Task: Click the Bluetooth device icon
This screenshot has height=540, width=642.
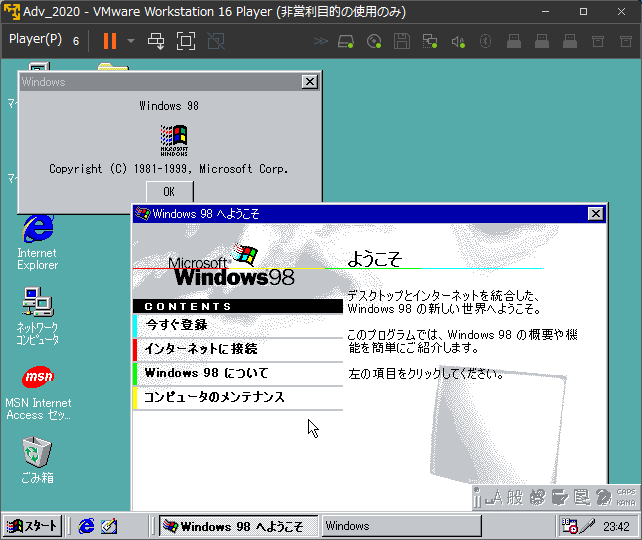Action: point(486,41)
